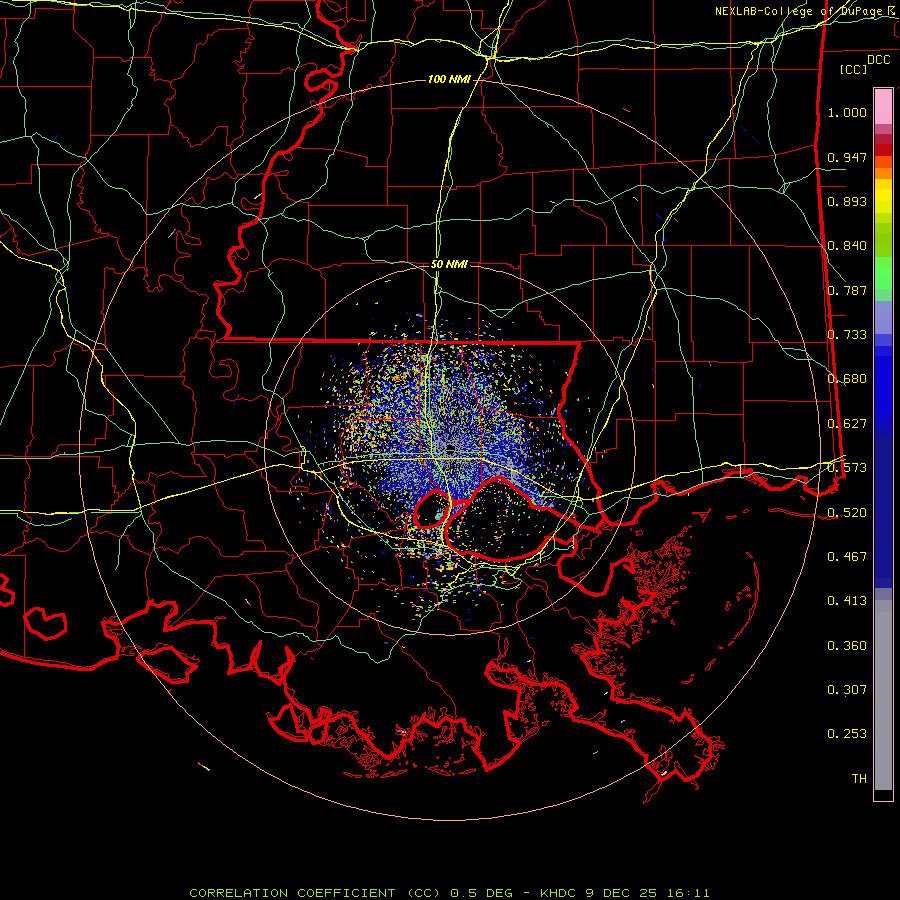Click the 0.733 scale value
The height and width of the screenshot is (900, 900).
point(847,335)
